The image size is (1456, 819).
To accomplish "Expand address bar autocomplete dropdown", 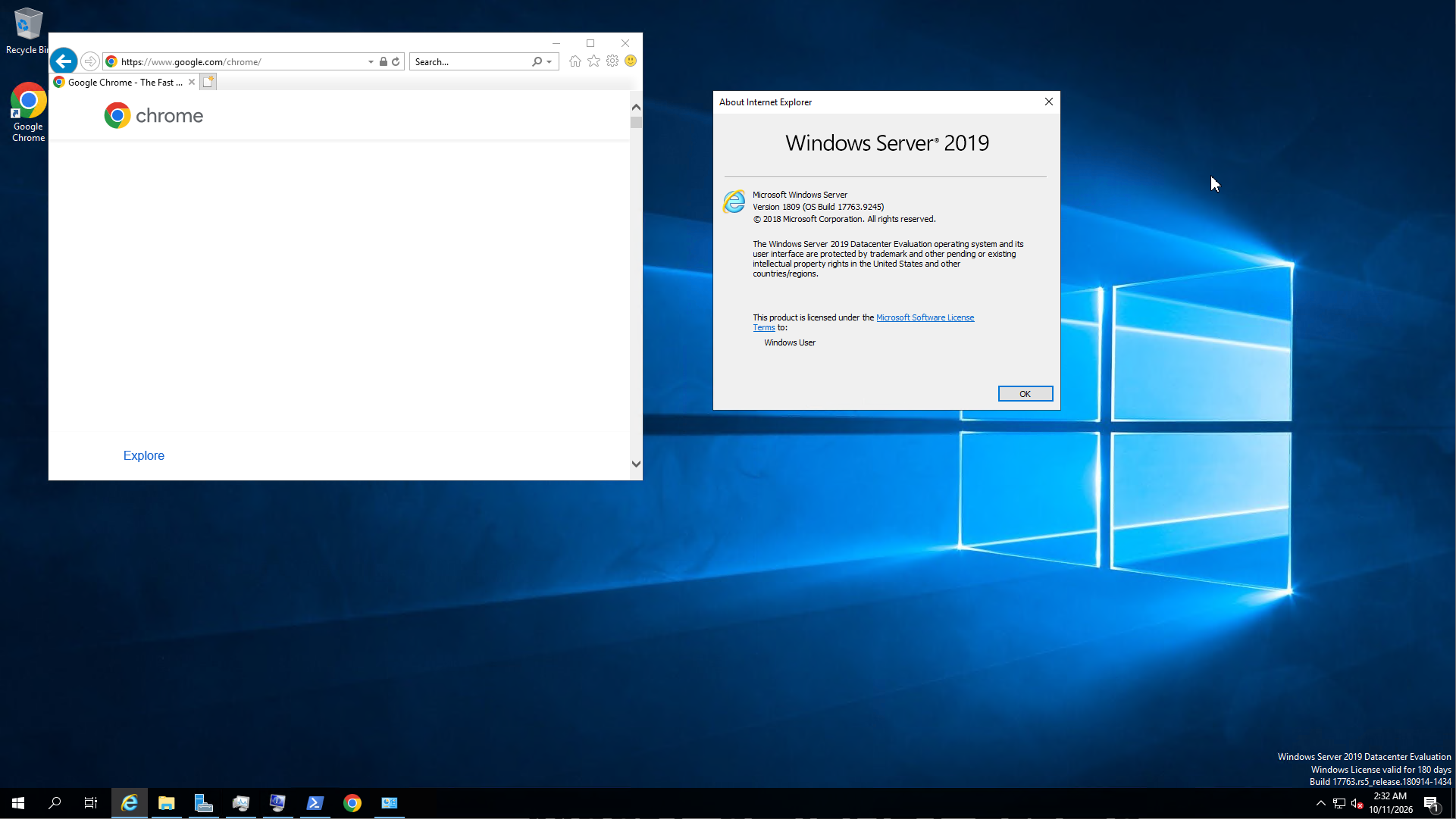I will [x=371, y=62].
